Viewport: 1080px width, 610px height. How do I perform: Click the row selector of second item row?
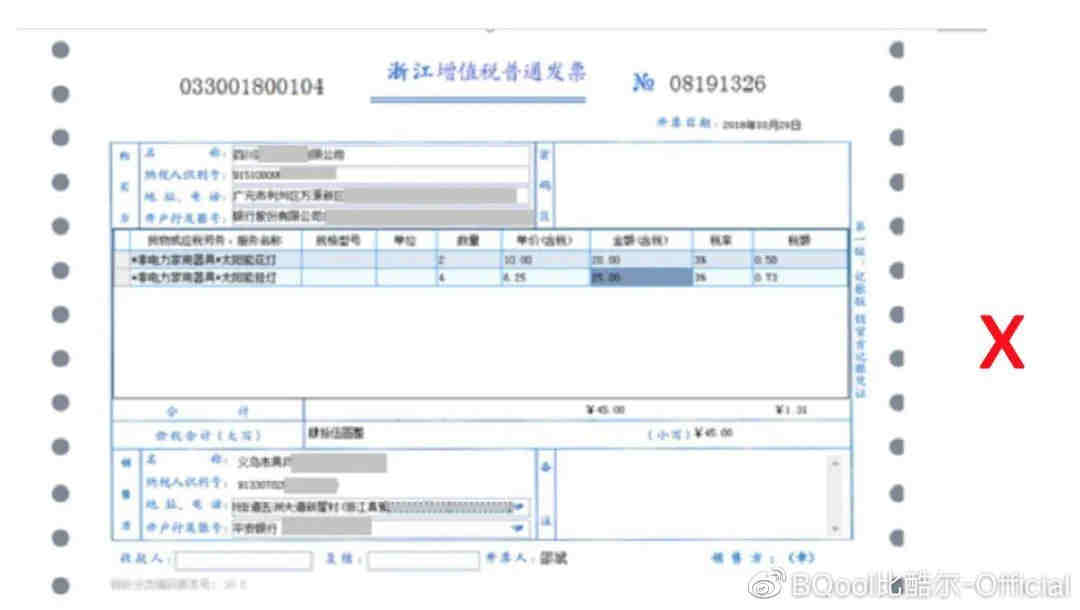click(x=122, y=277)
